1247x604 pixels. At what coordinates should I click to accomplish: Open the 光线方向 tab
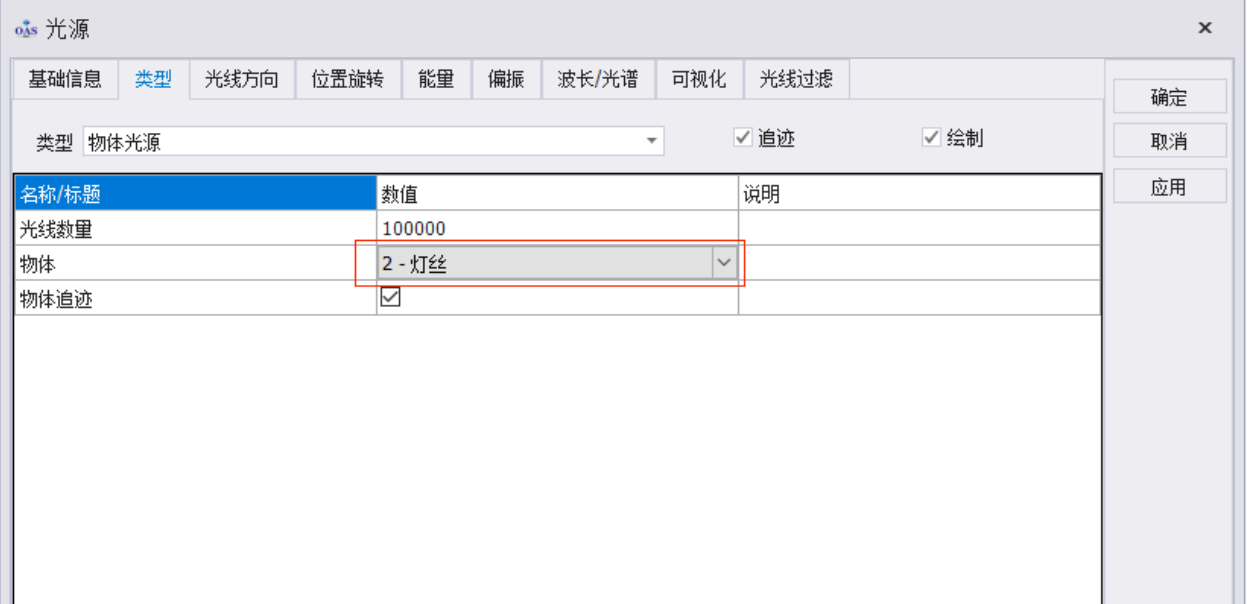241,80
